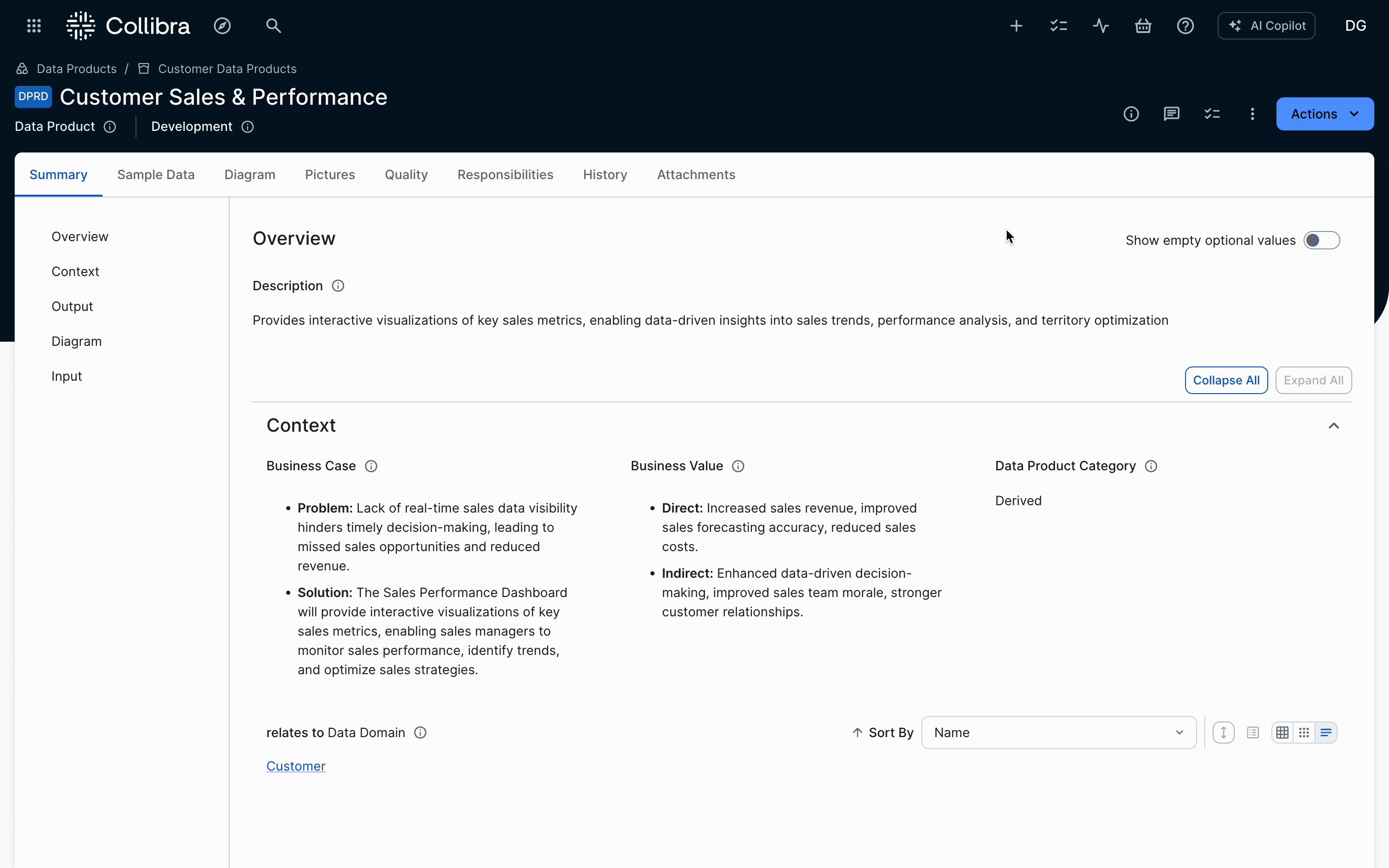Toggle Show empty optional values

1322,240
